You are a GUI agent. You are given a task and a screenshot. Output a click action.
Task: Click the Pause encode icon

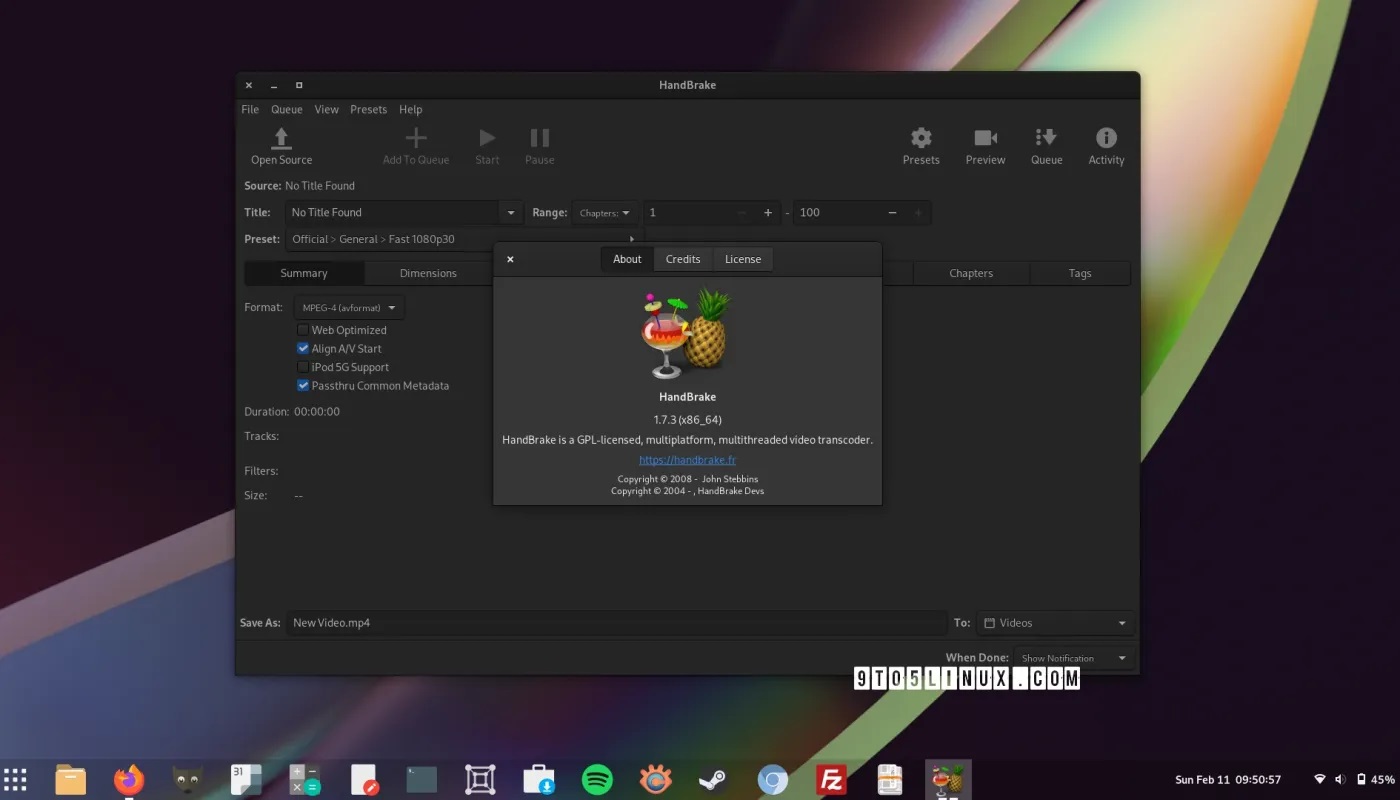tap(539, 140)
